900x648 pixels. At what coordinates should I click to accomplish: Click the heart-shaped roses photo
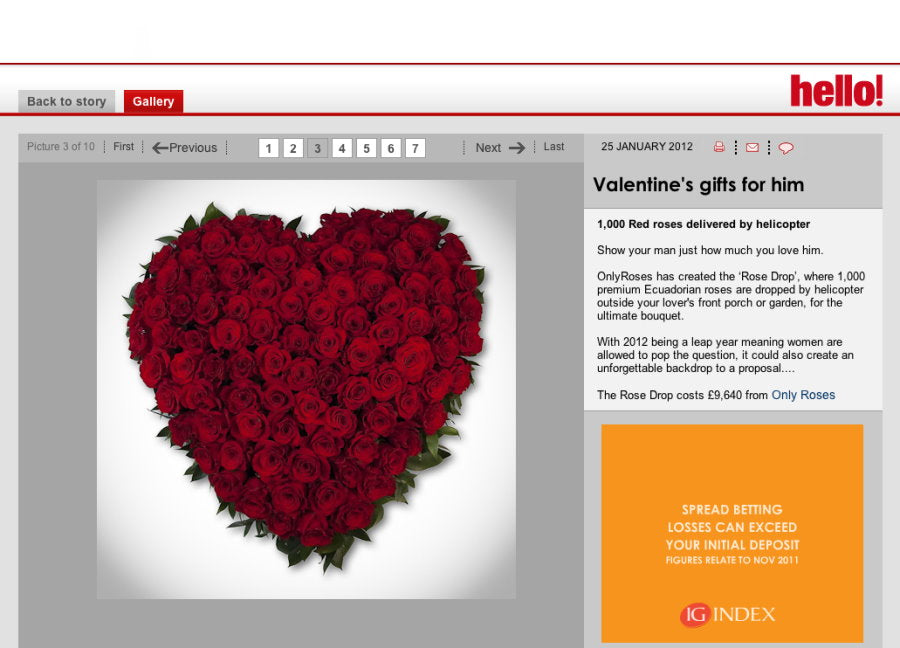[x=307, y=390]
